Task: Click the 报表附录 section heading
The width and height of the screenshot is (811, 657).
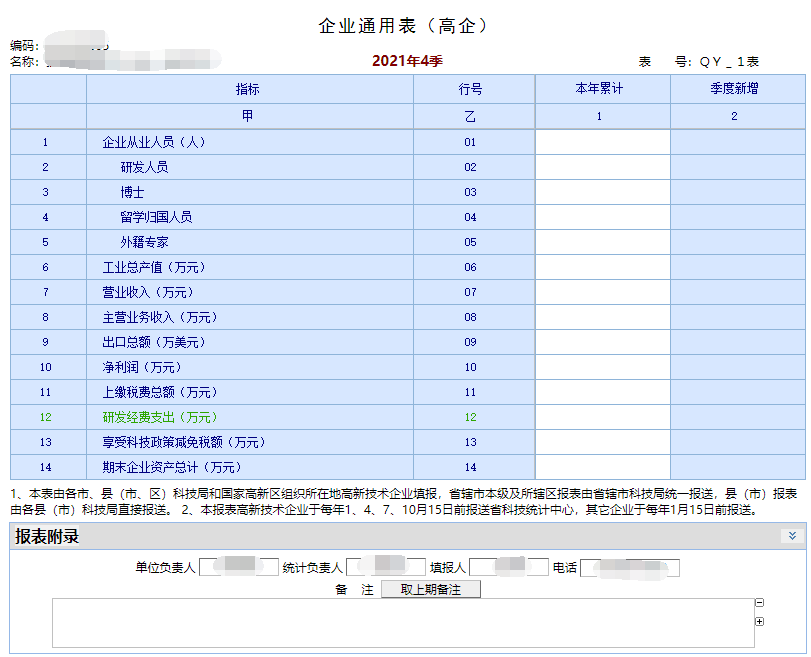Action: (47, 536)
